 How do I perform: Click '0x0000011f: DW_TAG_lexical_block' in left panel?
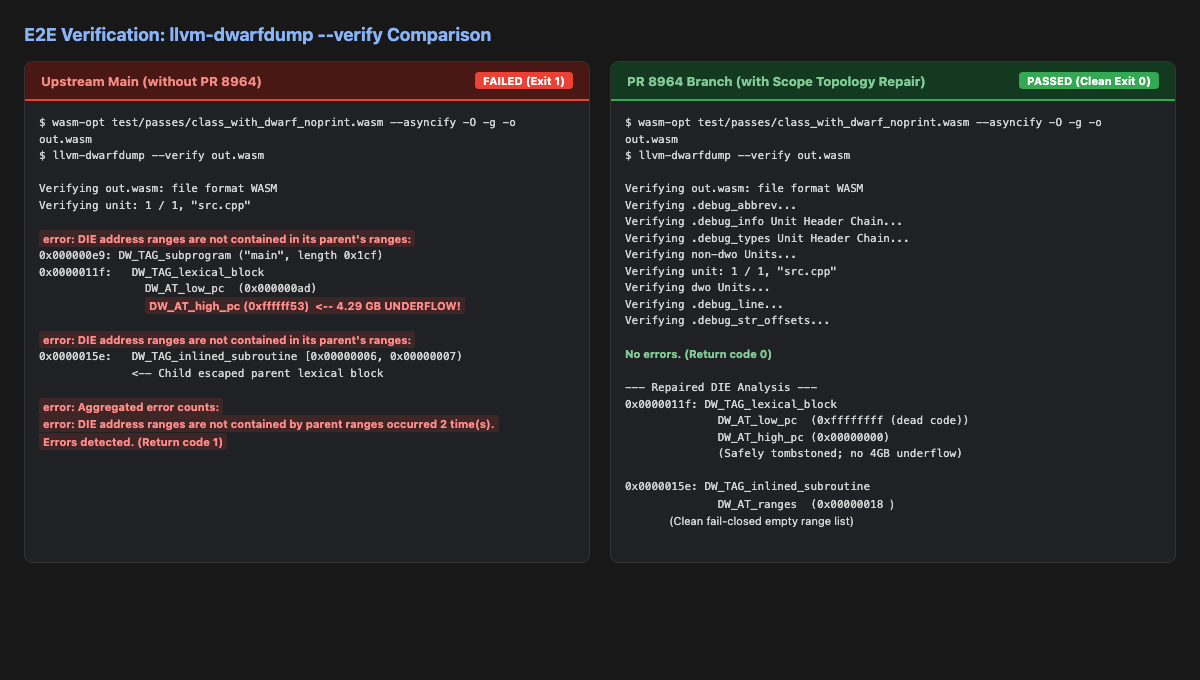[151, 272]
